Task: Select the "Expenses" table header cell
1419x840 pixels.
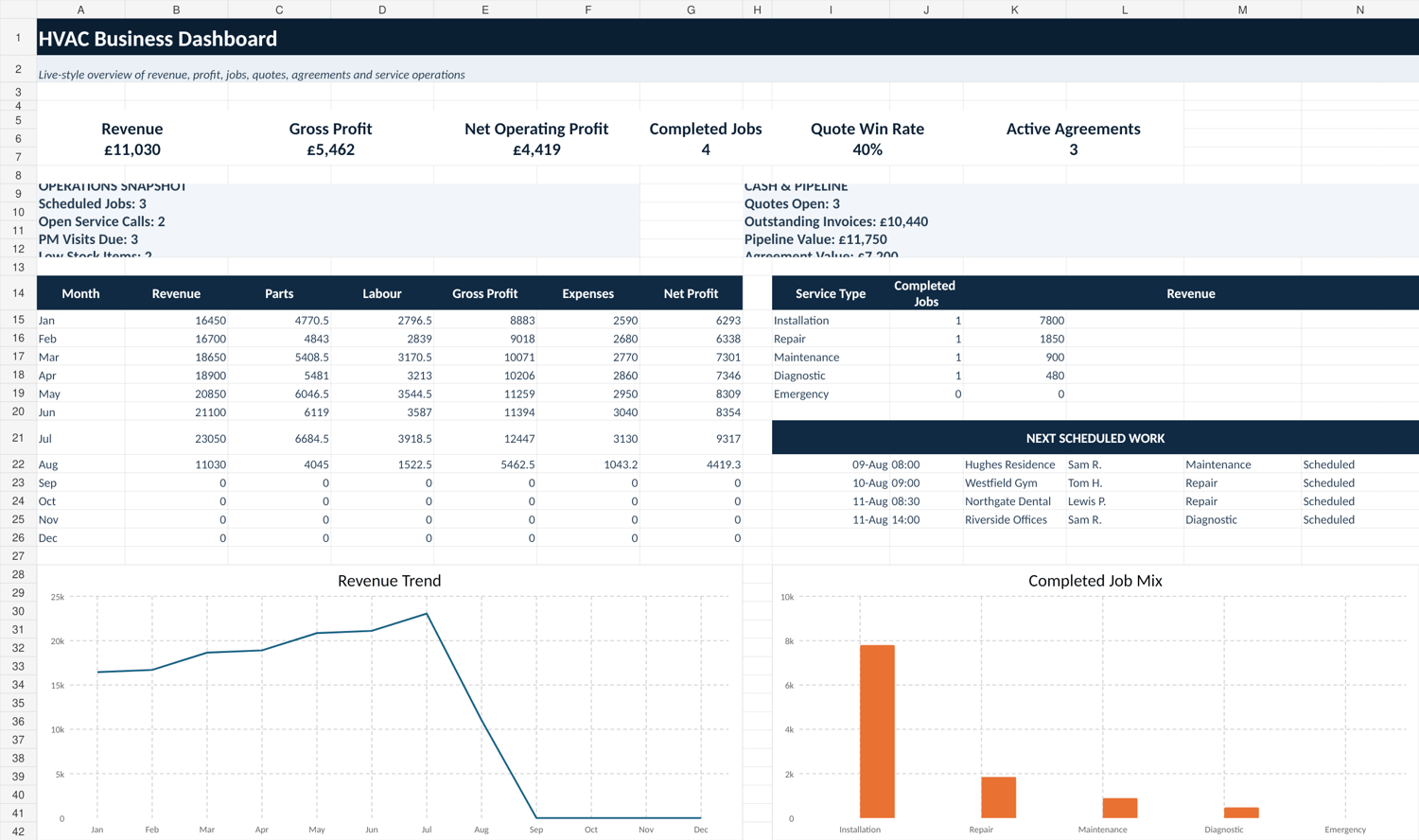Action: (588, 293)
